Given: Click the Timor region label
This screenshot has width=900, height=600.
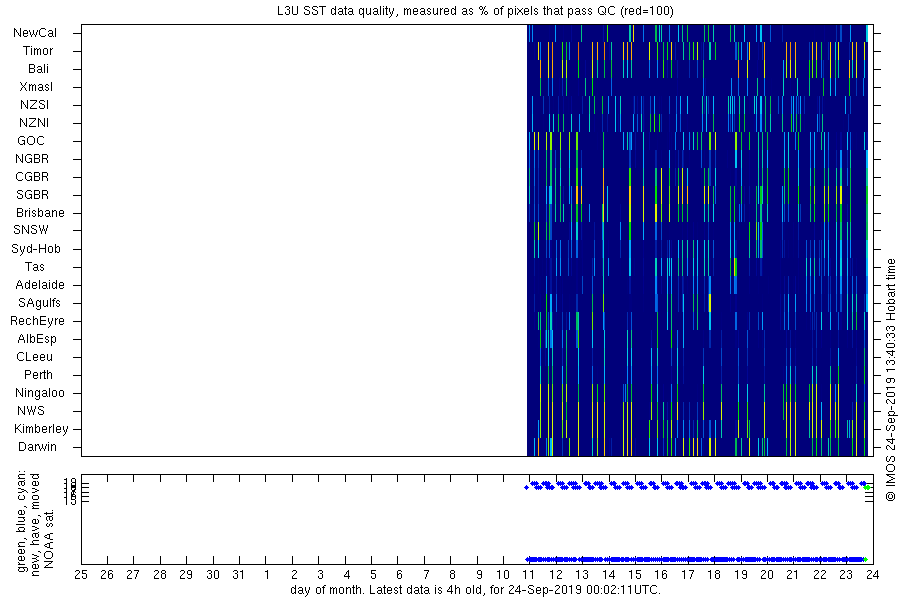Looking at the screenshot, I should 38,51.
